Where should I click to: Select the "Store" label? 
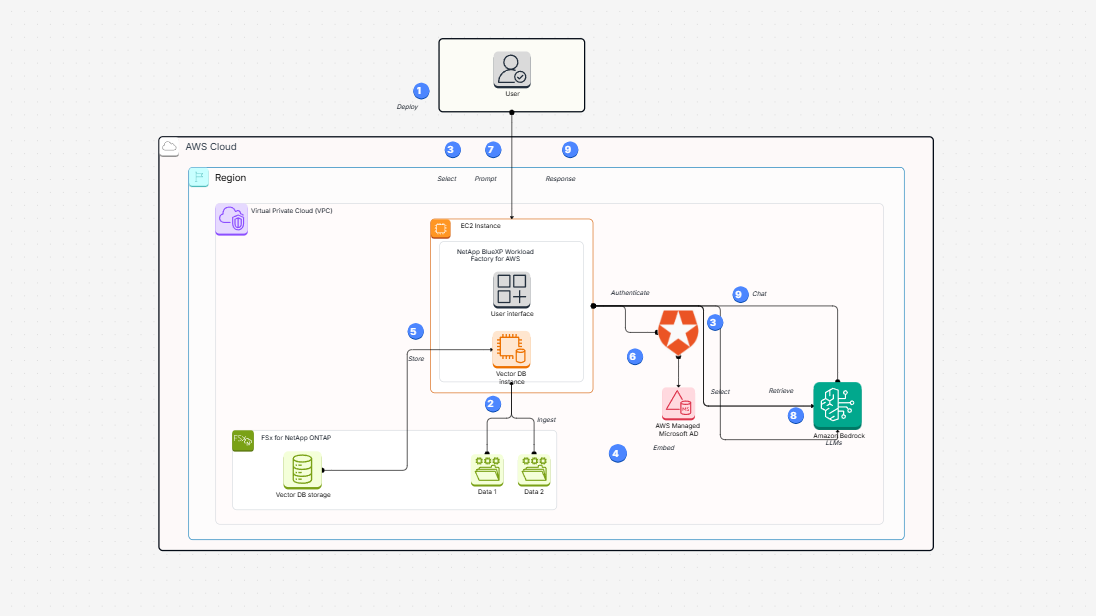coord(416,359)
